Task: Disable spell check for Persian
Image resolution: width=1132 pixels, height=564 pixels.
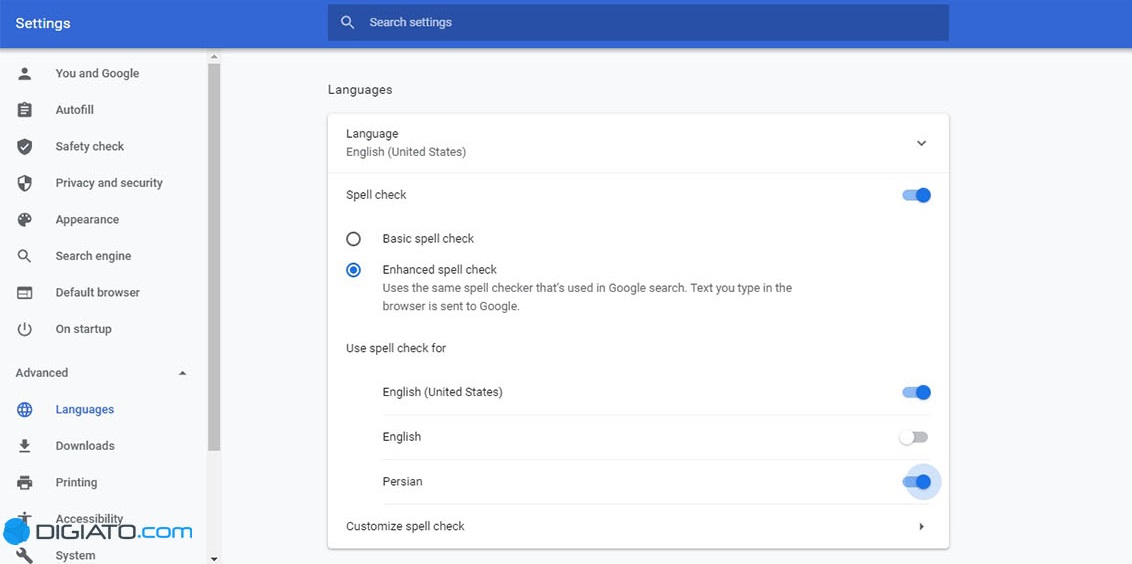Action: (x=916, y=482)
